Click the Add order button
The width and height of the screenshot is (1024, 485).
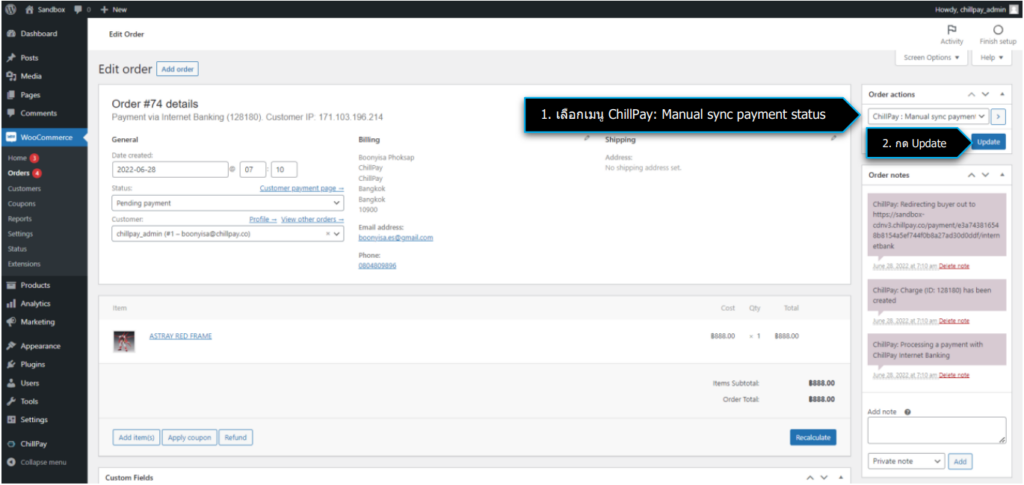[x=177, y=69]
